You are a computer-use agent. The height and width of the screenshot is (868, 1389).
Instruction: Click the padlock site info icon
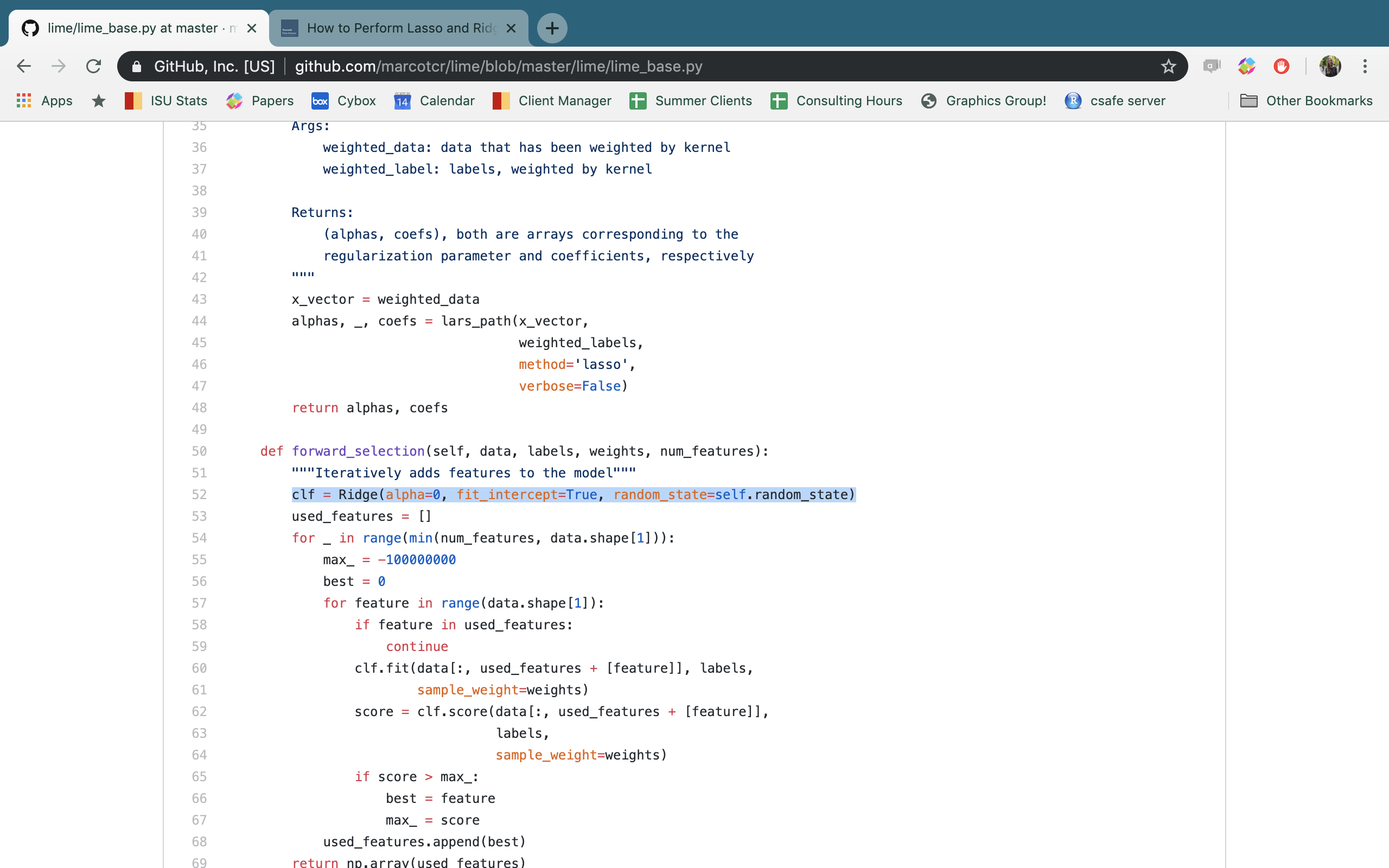click(137, 67)
